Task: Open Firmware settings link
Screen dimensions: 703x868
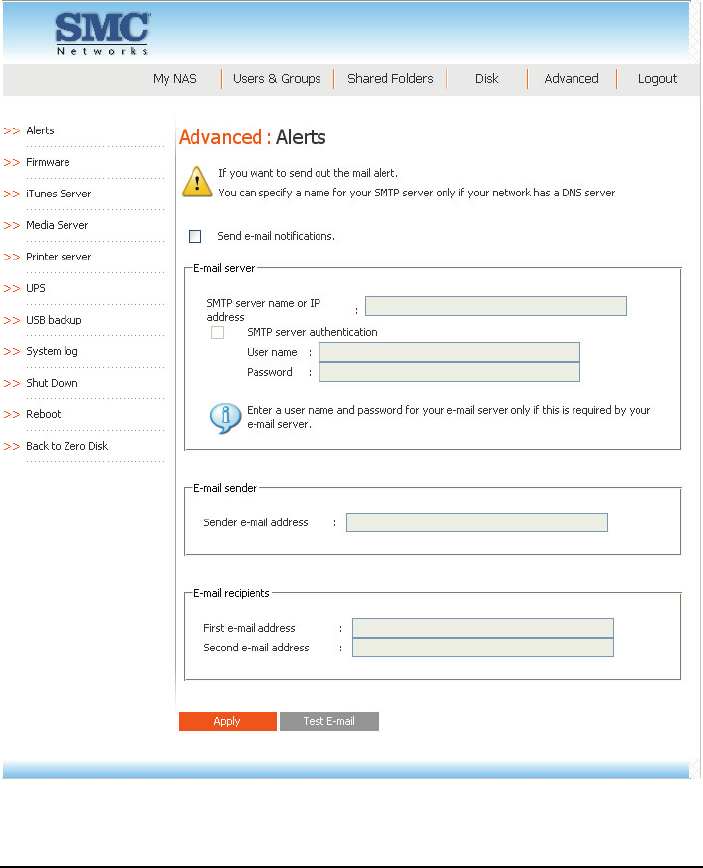Action: [x=48, y=162]
